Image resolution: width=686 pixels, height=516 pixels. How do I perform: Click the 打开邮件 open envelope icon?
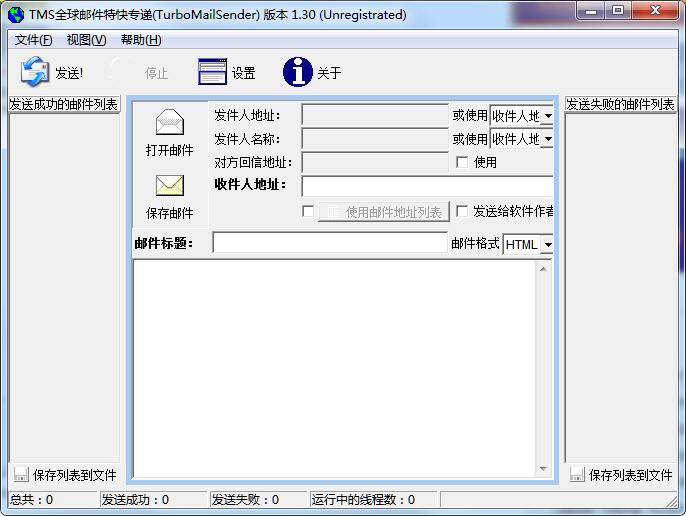click(x=170, y=123)
